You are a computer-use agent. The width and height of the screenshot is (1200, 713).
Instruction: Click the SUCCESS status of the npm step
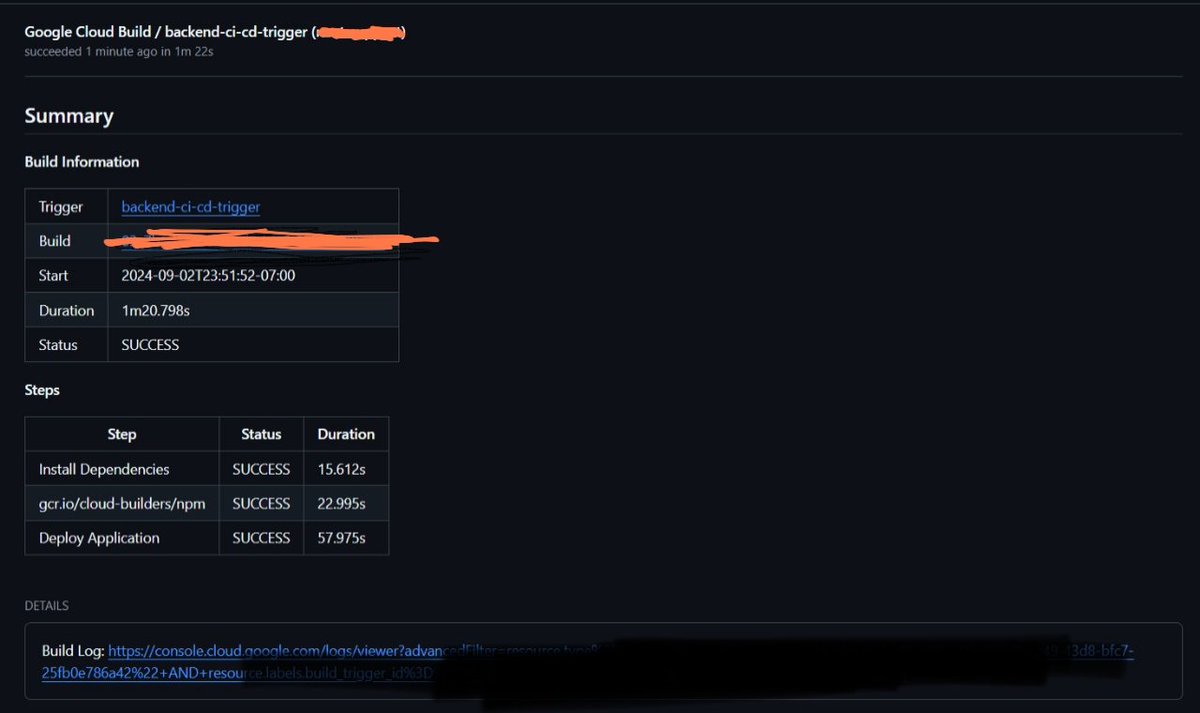[x=261, y=504]
